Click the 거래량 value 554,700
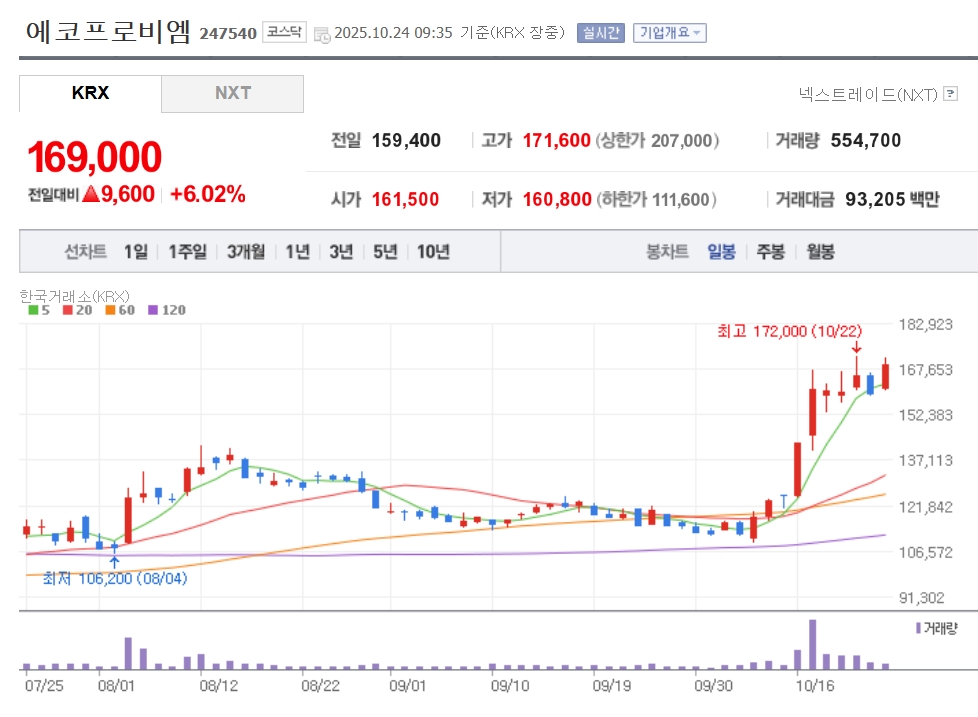The width and height of the screenshot is (978, 717). coord(866,140)
